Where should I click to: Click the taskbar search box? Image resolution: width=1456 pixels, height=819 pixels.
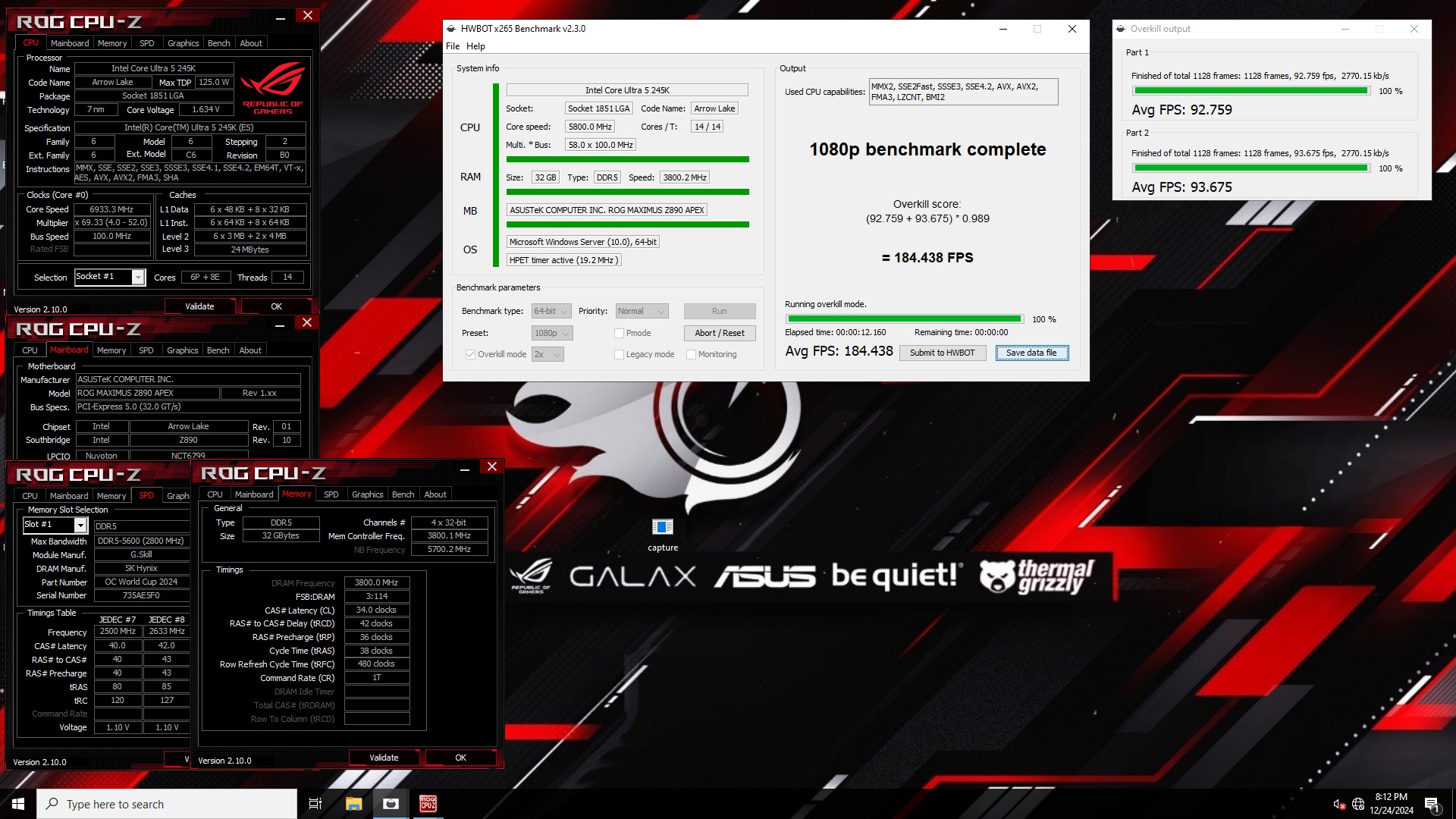coord(167,804)
